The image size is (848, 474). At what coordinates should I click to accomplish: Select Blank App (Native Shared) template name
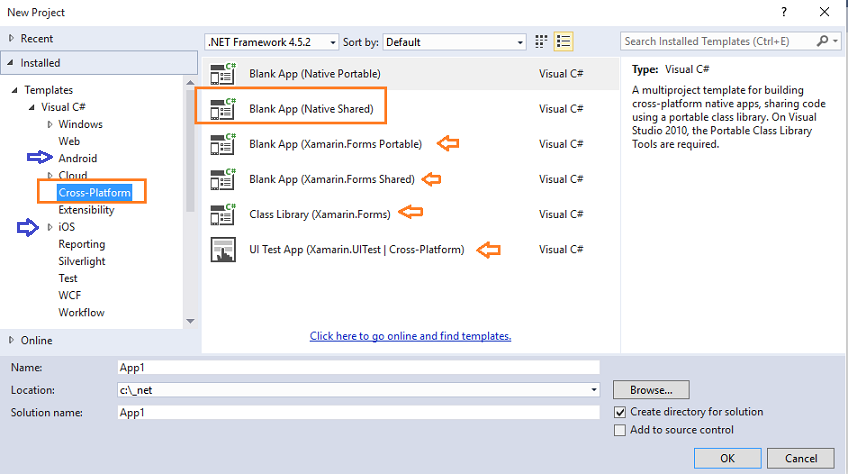point(312,109)
